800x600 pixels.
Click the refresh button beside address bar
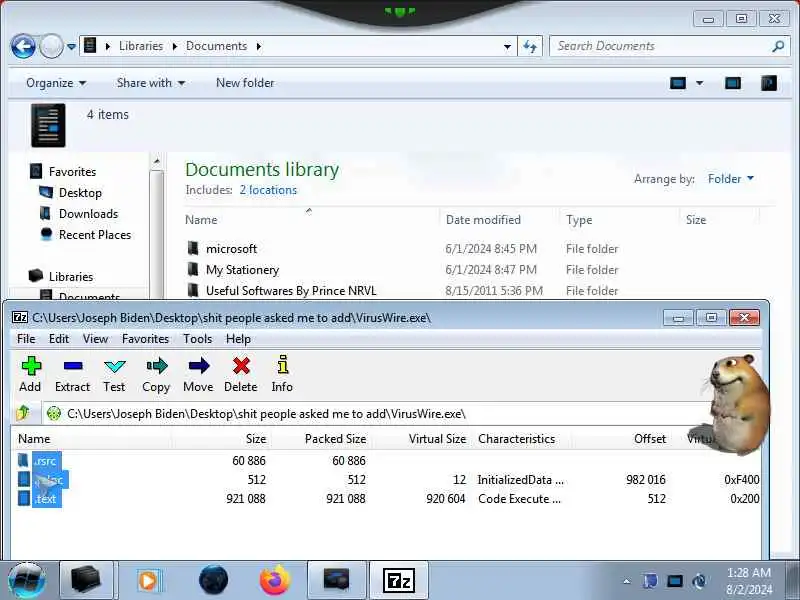(x=530, y=46)
